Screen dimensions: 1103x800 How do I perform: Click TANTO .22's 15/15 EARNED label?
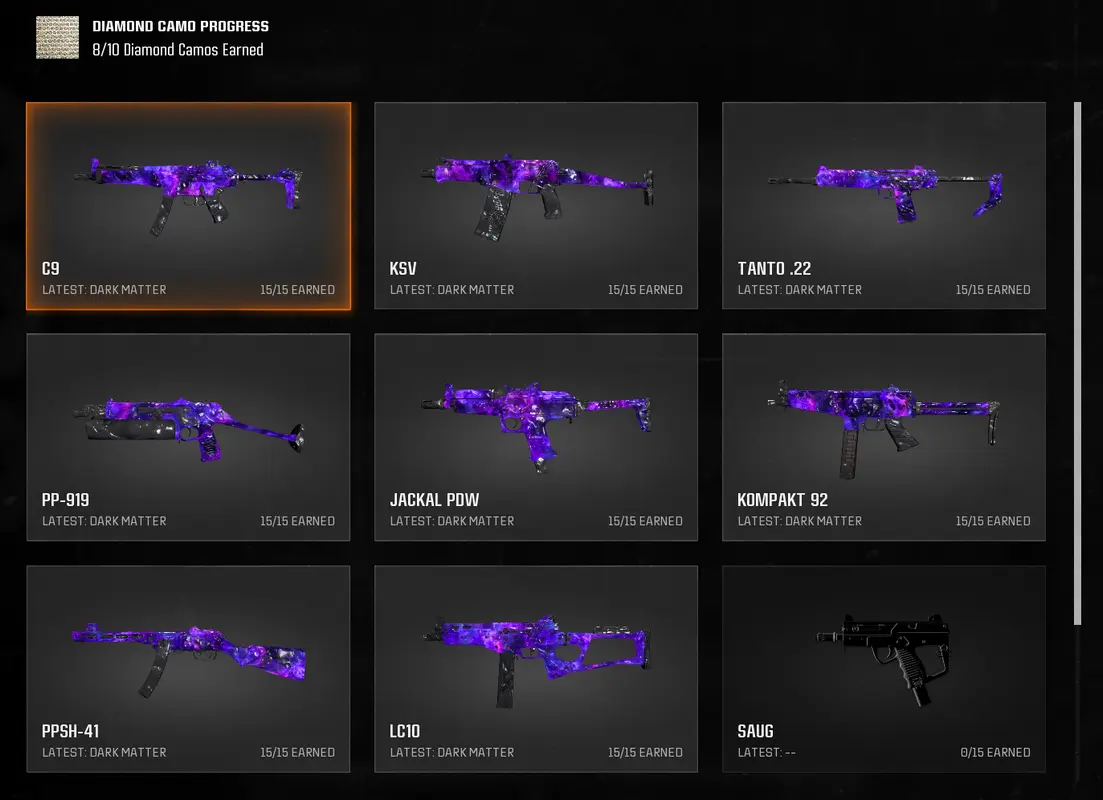(x=993, y=289)
